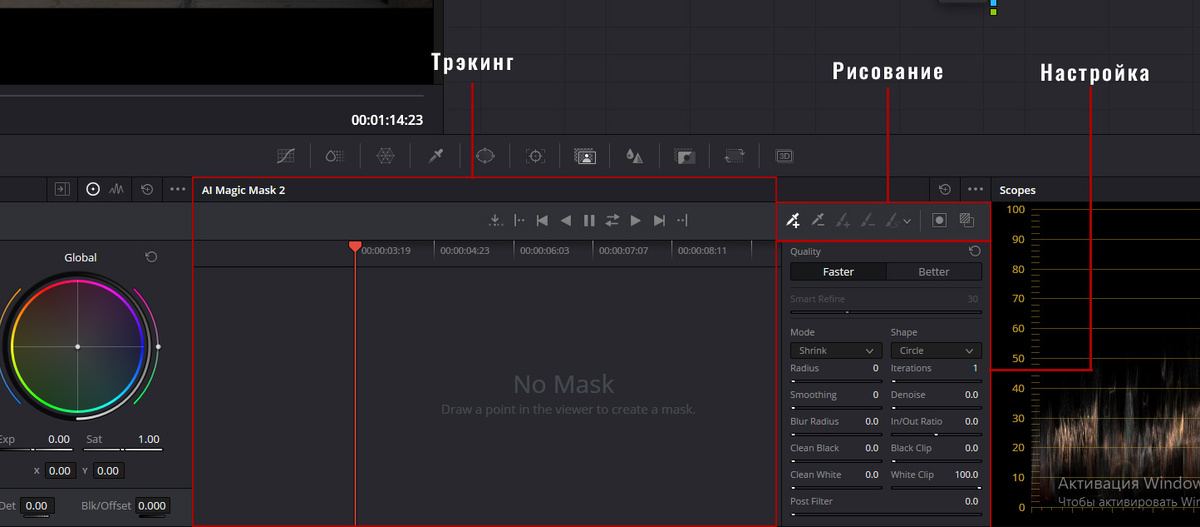Reset the Quality settings with circular arrow
Image resolution: width=1200 pixels, height=527 pixels.
pos(974,252)
